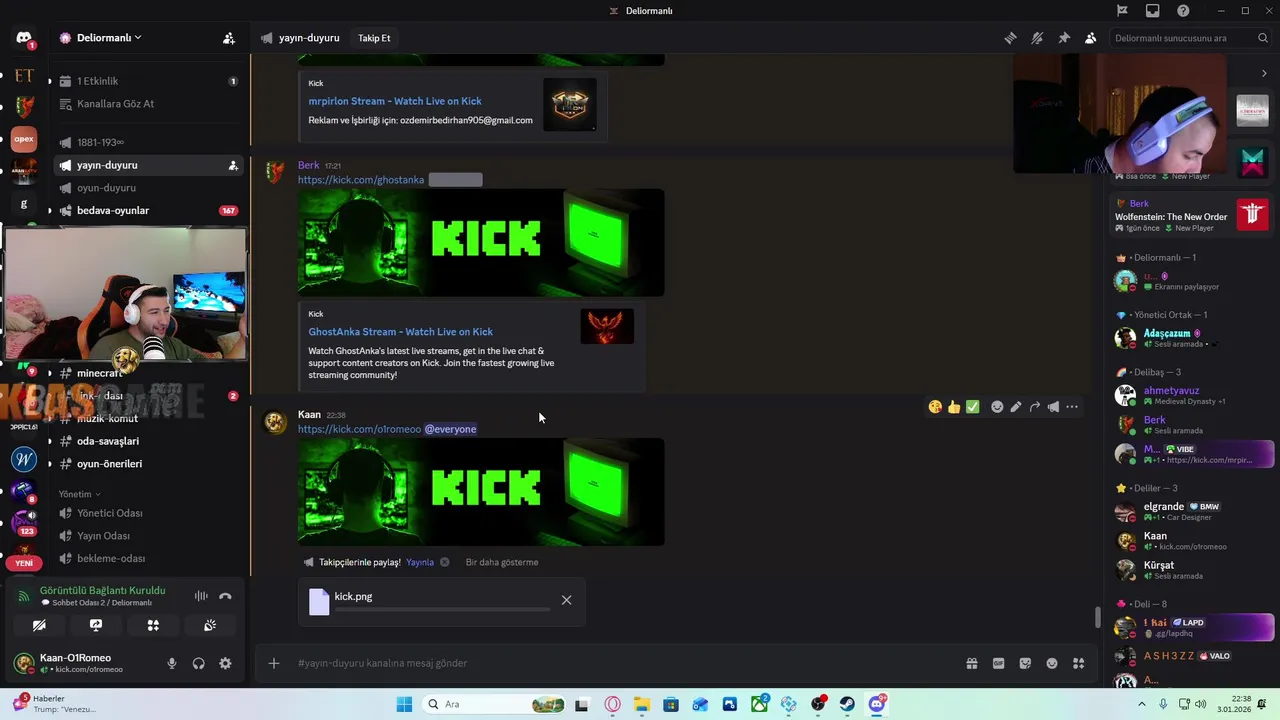Open pinned messages pin icon
1280x720 pixels.
click(1064, 38)
